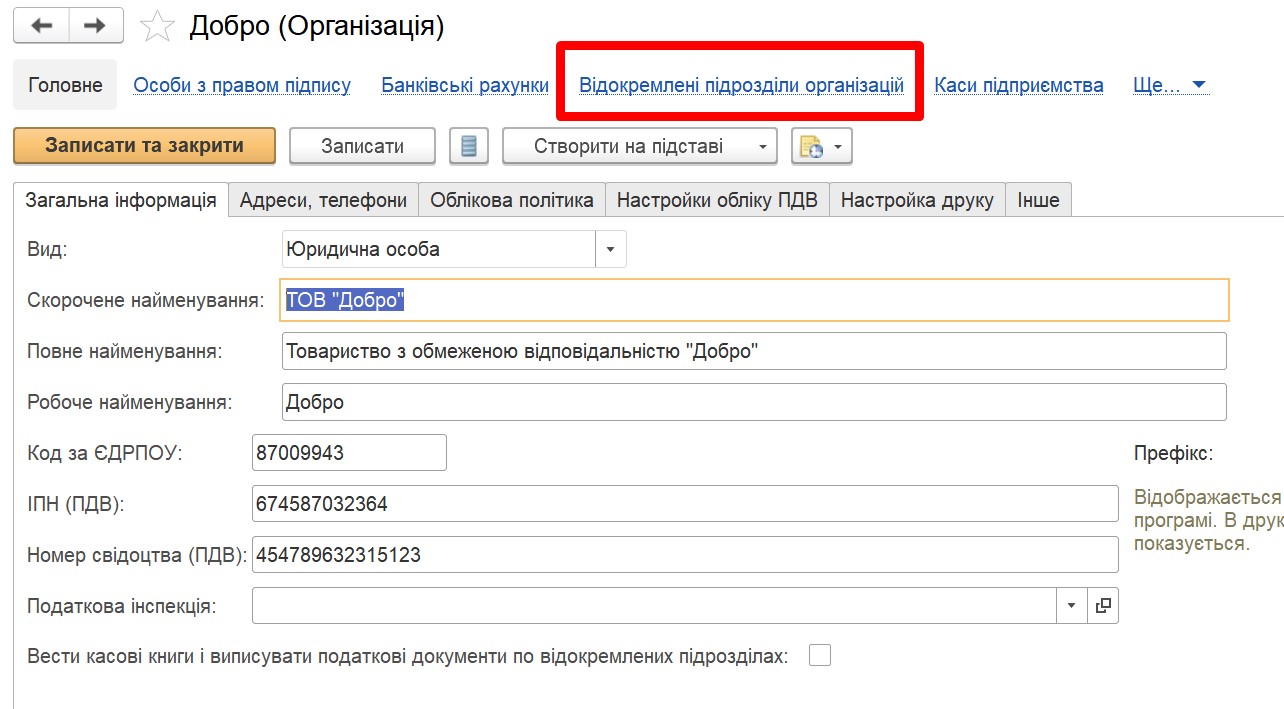
Task: Open Особи з правом підпису link
Action: 242,85
